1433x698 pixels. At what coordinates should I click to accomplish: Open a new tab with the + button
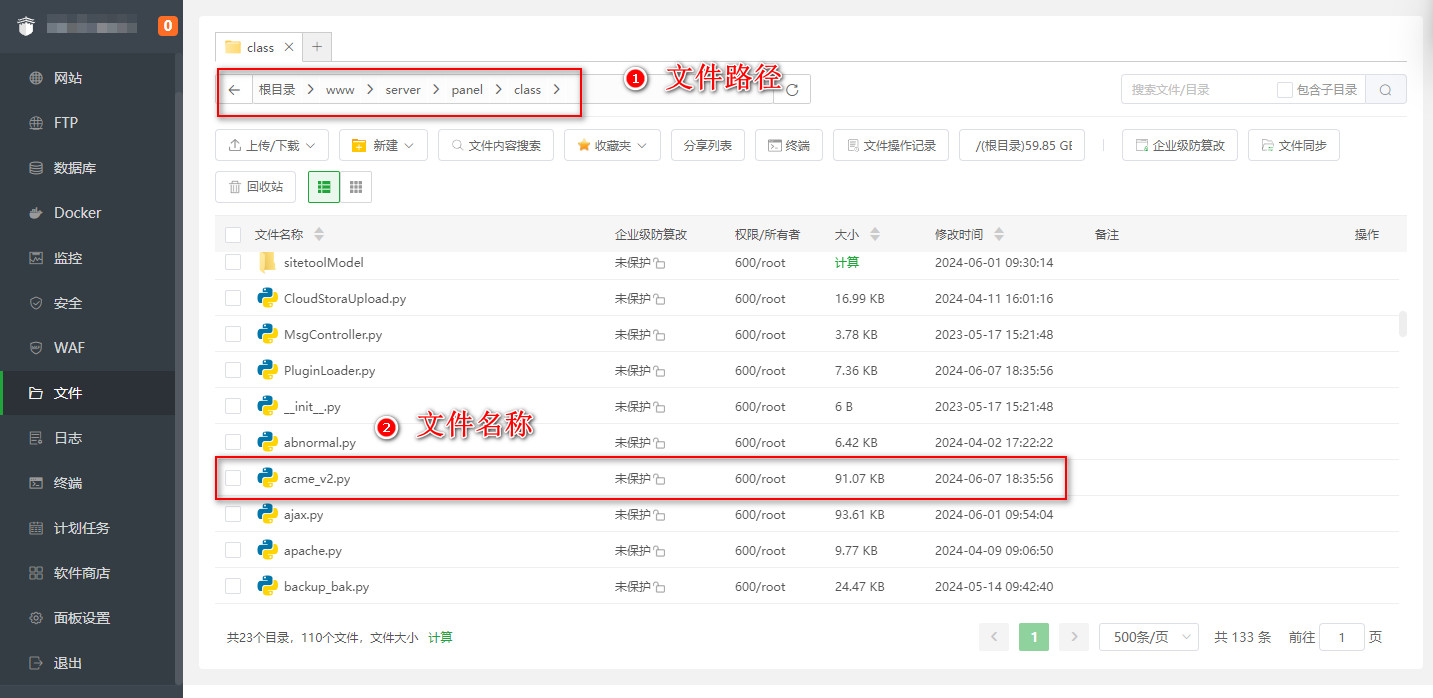point(316,46)
